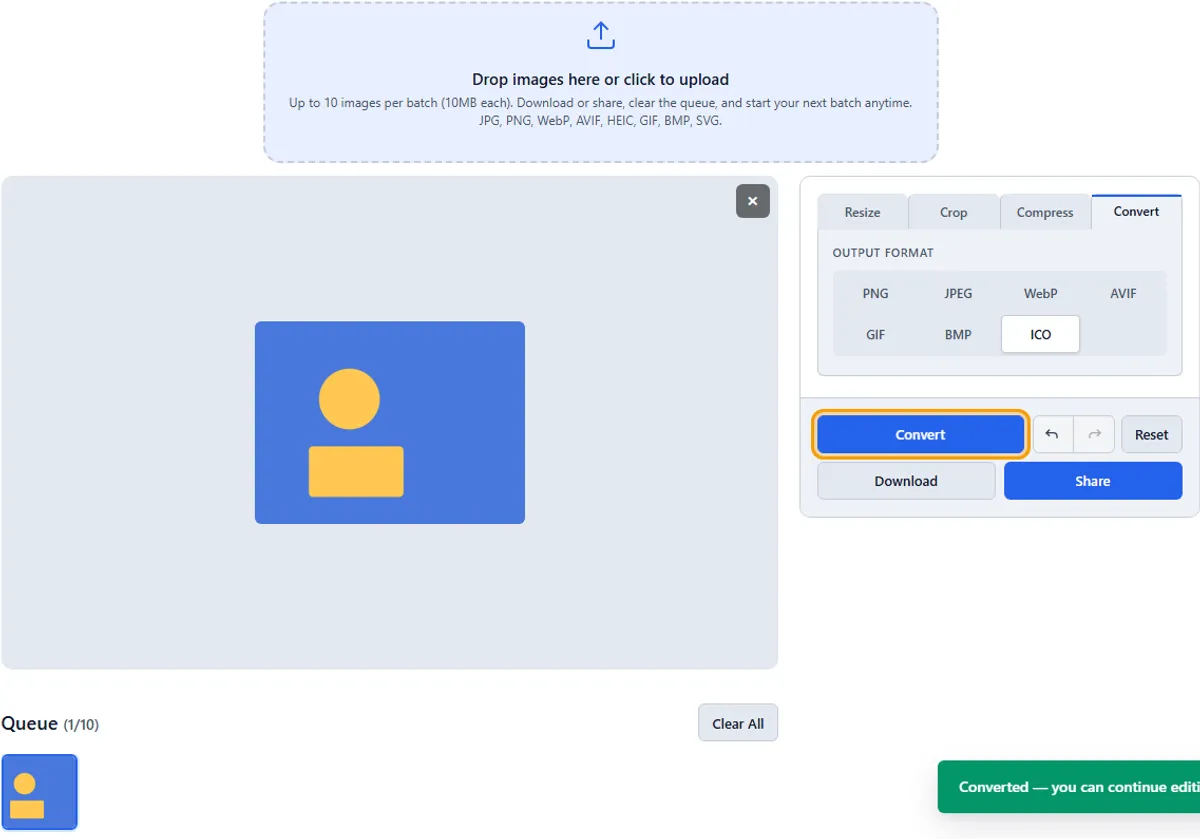
Task: Click the redo arrow icon
Action: [x=1094, y=435]
